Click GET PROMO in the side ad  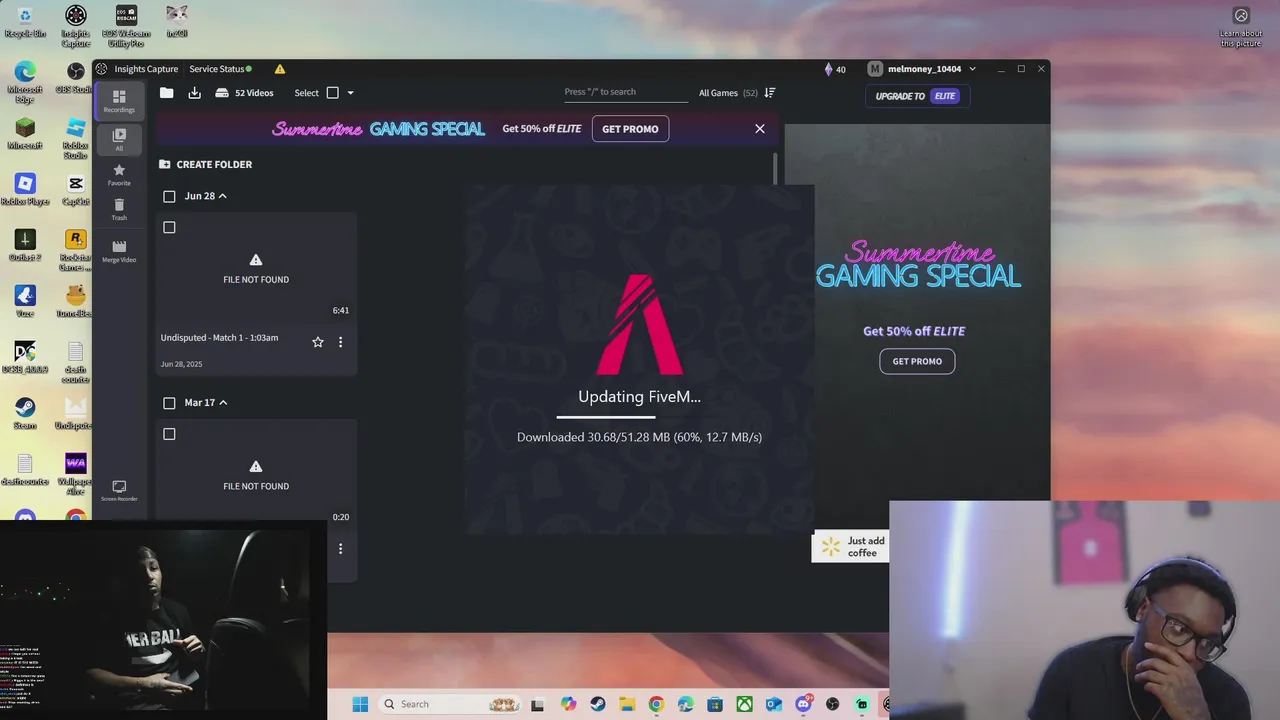tap(917, 361)
